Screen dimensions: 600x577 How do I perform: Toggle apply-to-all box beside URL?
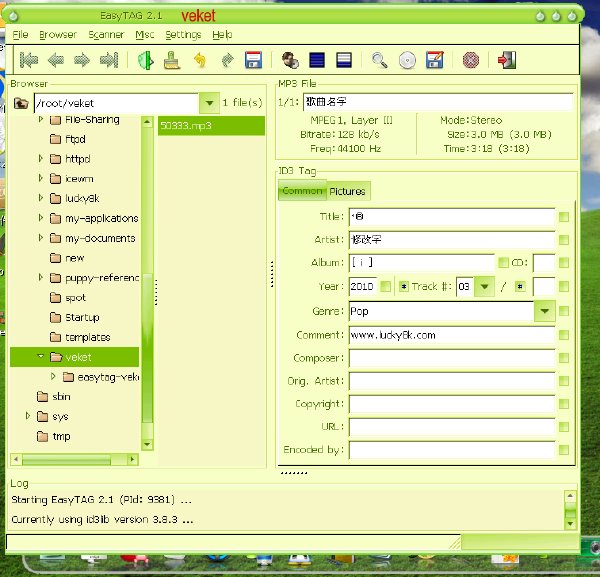pyautogui.click(x=563, y=427)
